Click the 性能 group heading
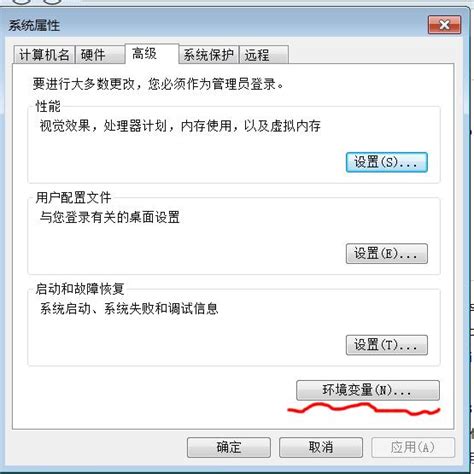474x474 pixels. [48, 106]
